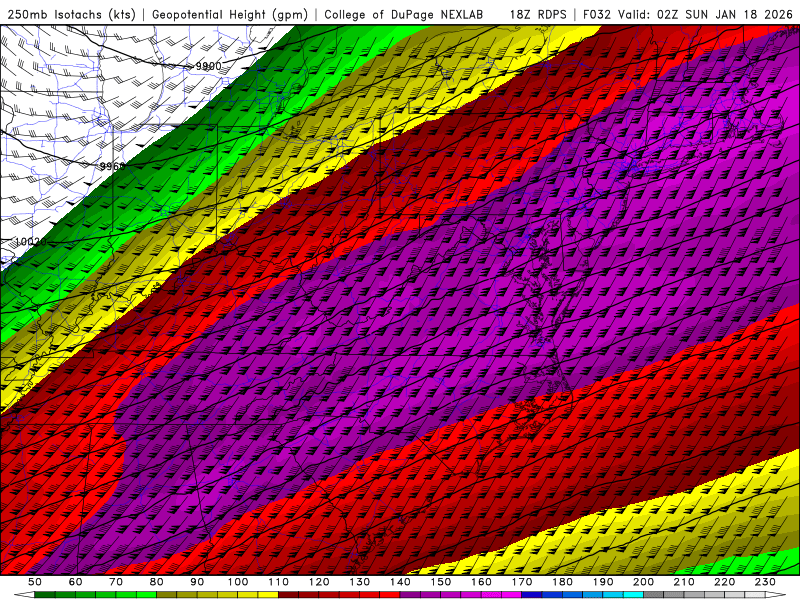Viewport: 800px width, 600px height.
Task: Click the 9900 height contour label
Action: point(209,66)
